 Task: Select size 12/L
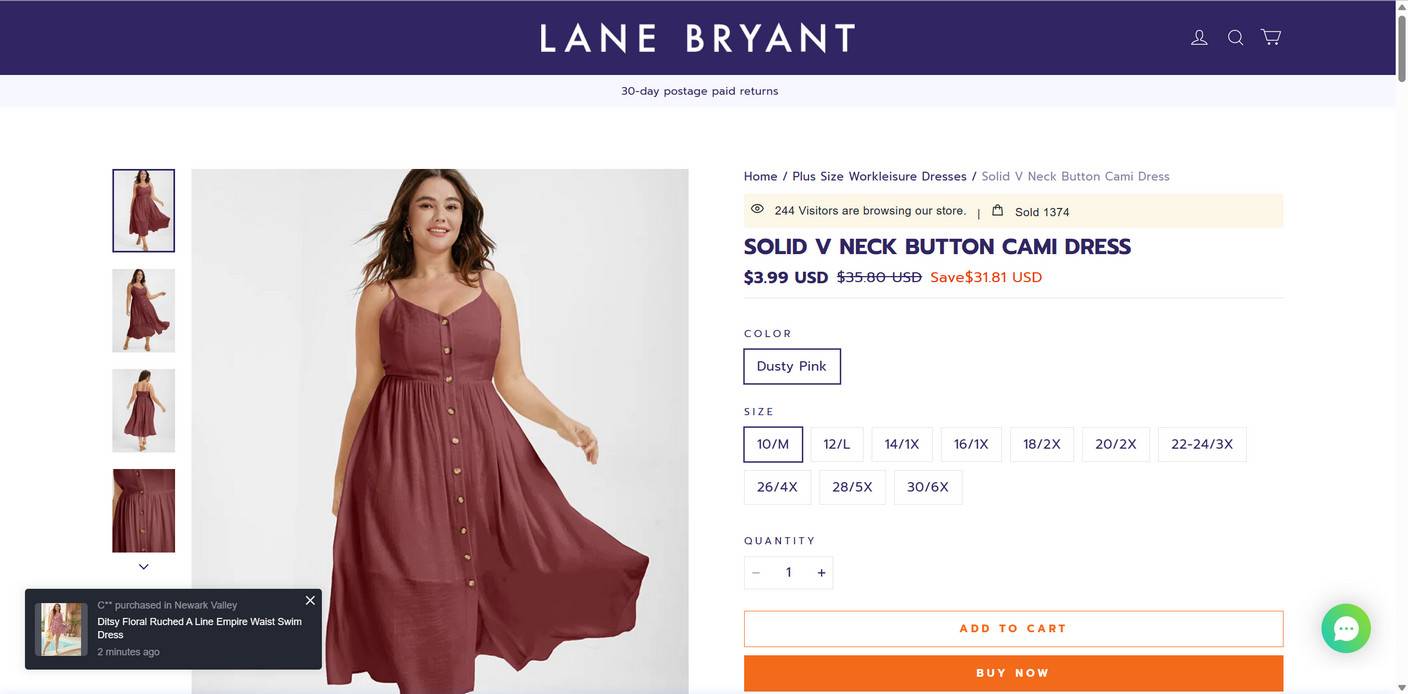836,444
